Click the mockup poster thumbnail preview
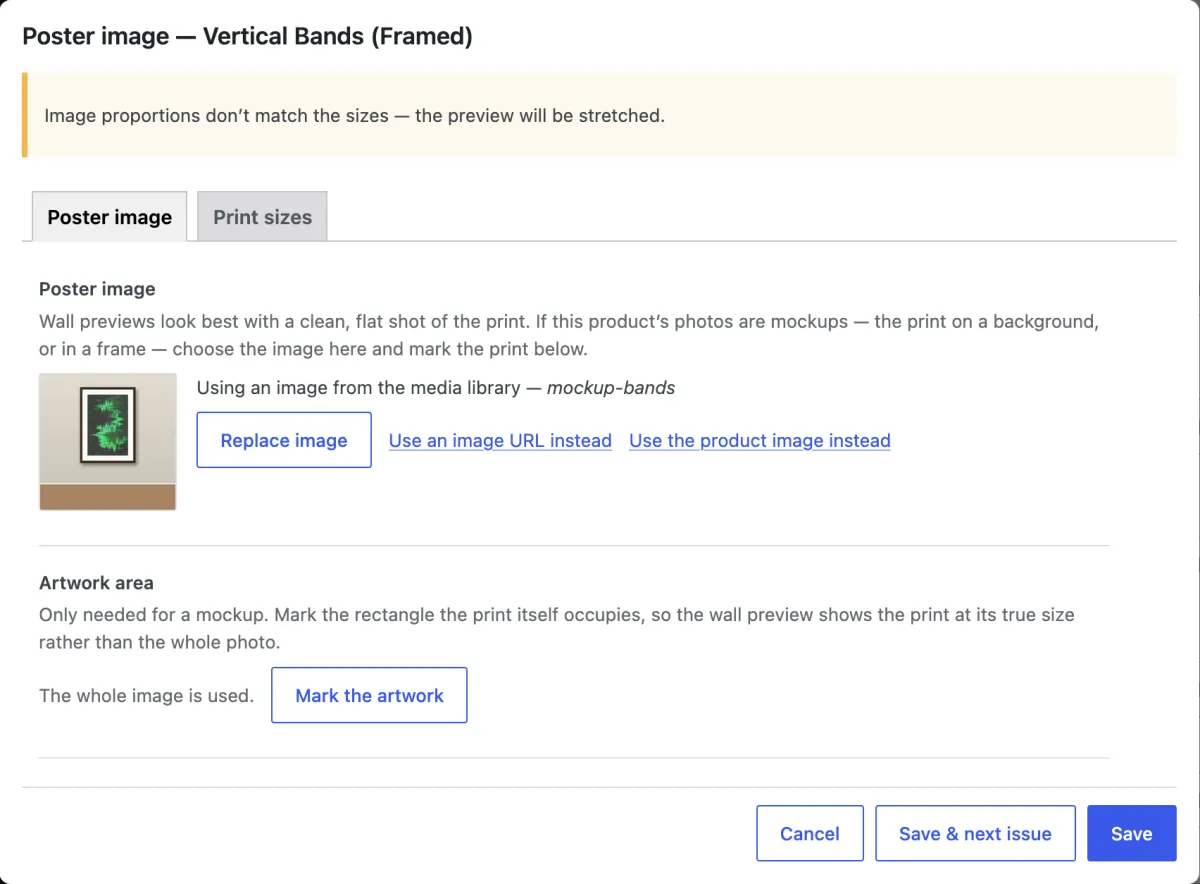 click(108, 442)
